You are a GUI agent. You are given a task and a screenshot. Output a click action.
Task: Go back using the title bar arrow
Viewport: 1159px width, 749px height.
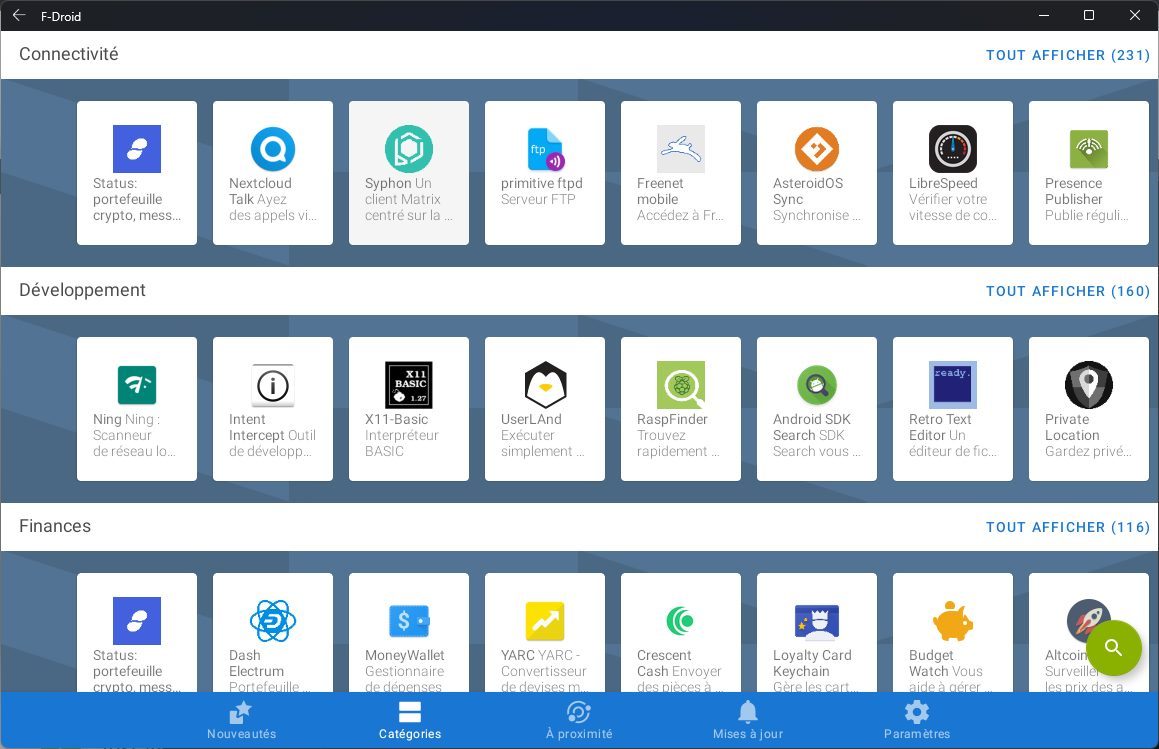19,16
